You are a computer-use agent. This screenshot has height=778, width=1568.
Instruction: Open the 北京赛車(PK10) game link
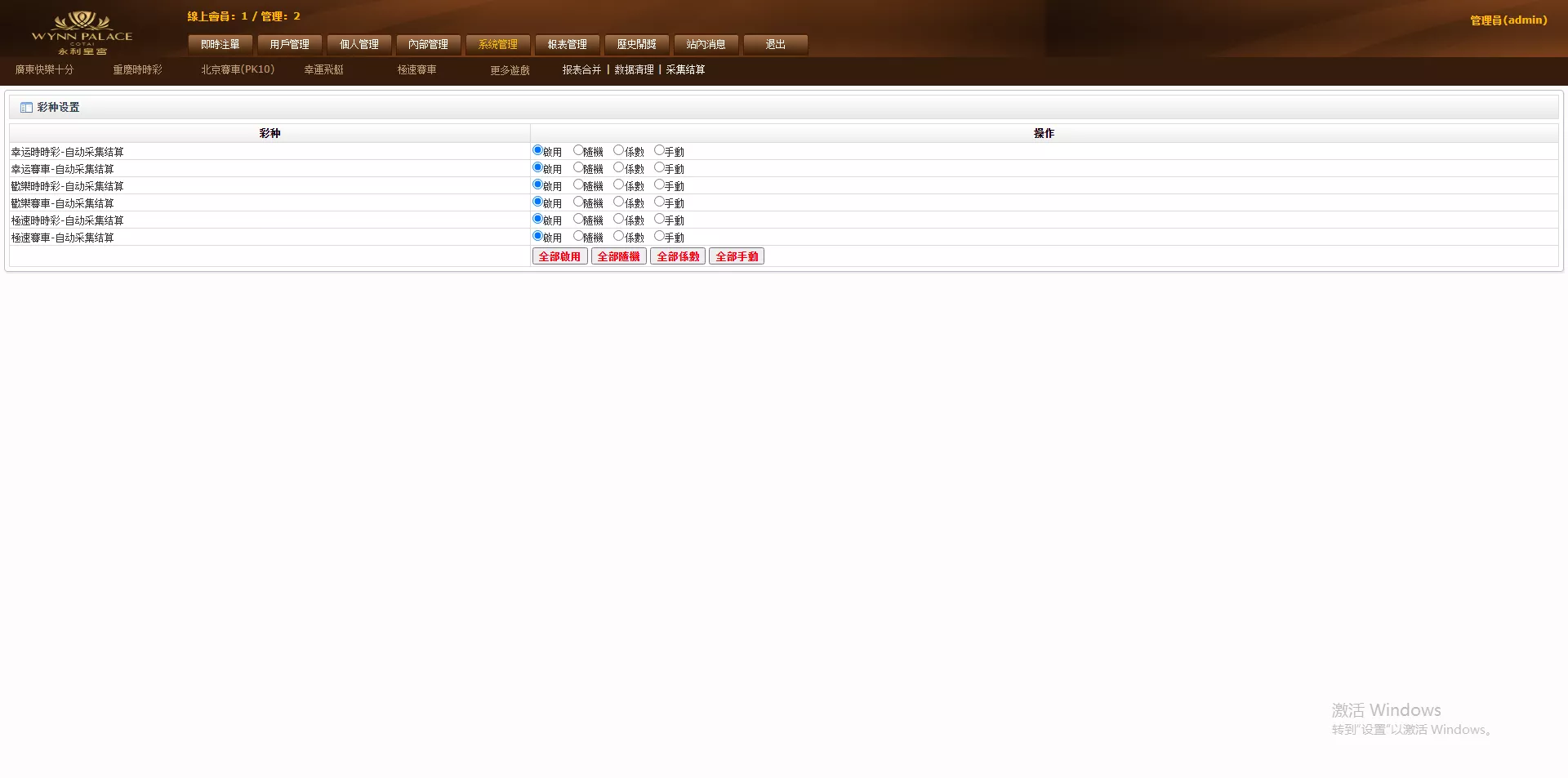238,70
